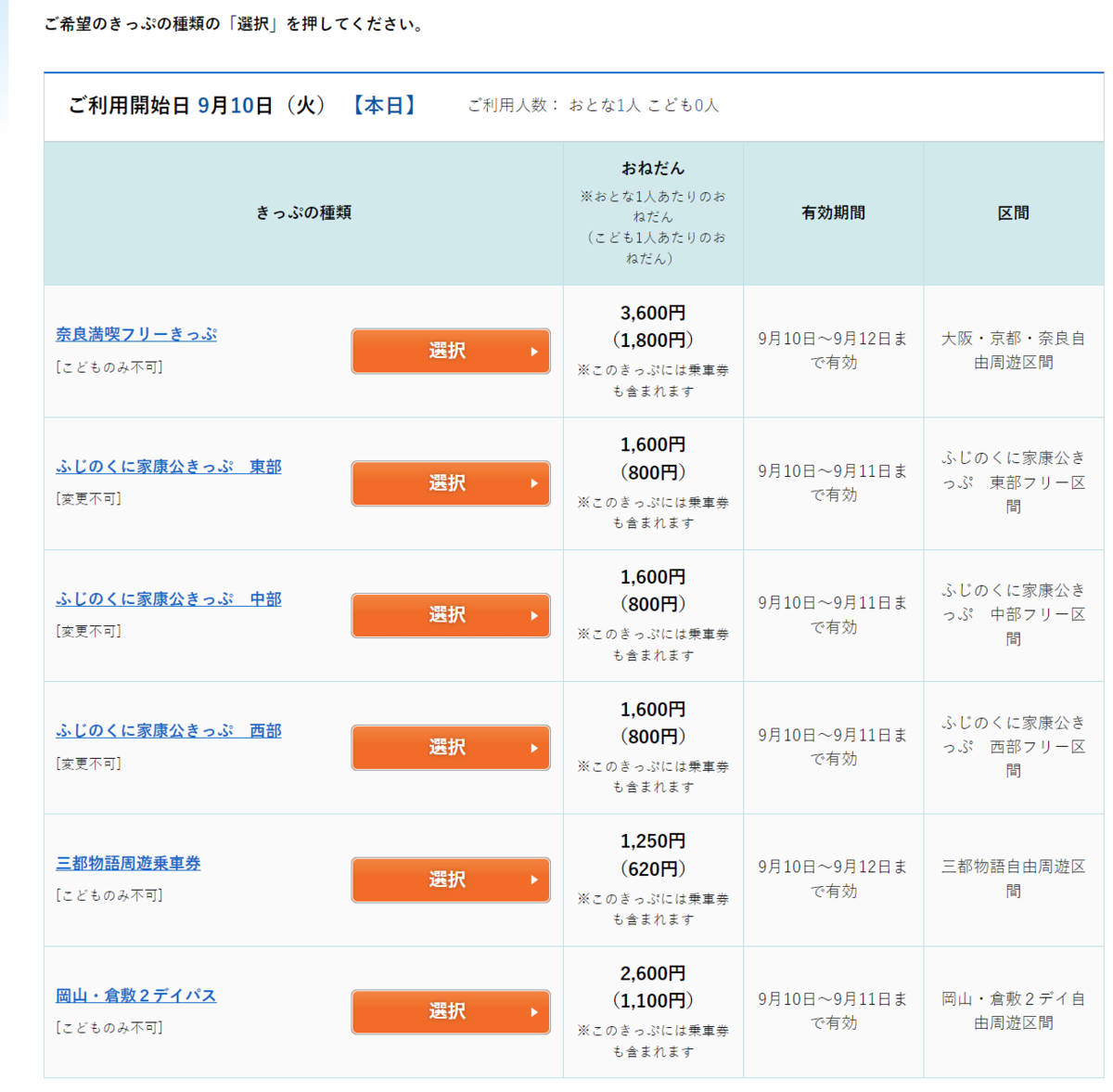The height and width of the screenshot is (1092, 1113).
Task: Click the 有効期間 column header
Action: coord(834,213)
